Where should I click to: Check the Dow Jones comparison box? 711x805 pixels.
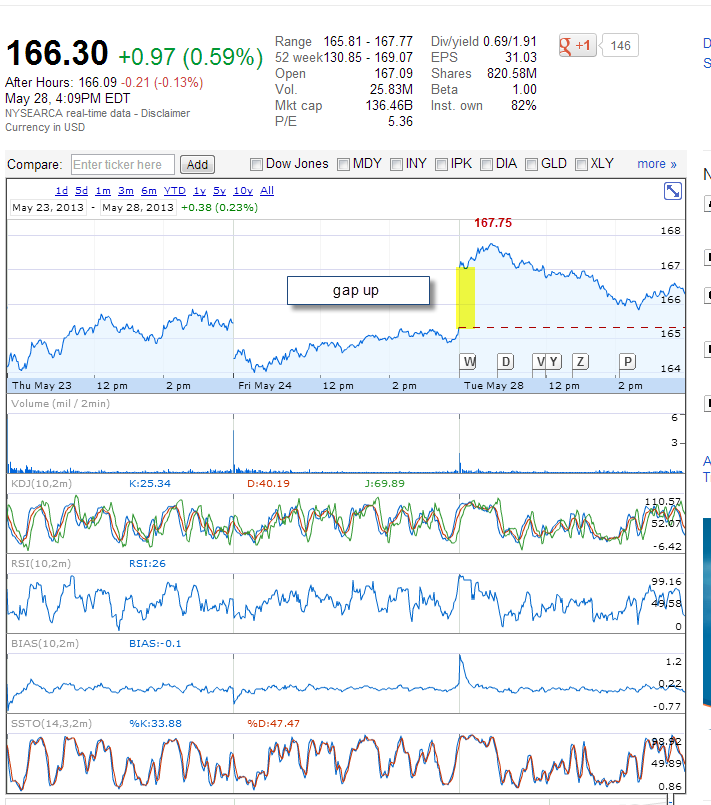click(x=256, y=164)
